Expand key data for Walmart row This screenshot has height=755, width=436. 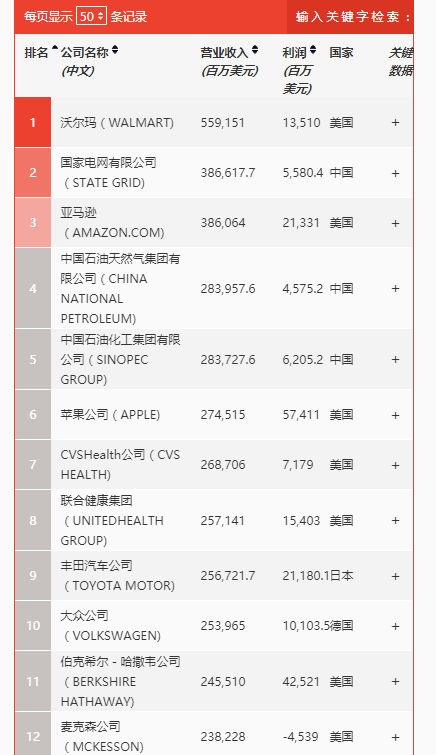point(396,123)
